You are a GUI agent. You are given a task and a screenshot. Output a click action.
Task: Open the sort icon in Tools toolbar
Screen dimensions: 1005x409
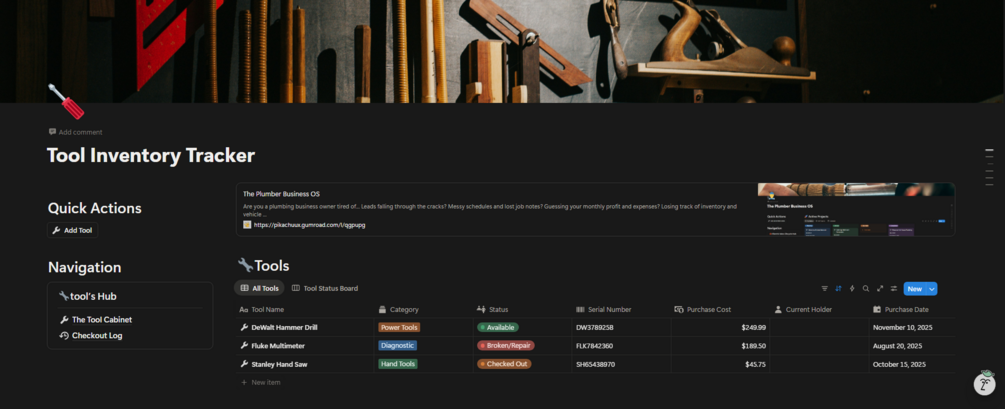[x=838, y=288]
